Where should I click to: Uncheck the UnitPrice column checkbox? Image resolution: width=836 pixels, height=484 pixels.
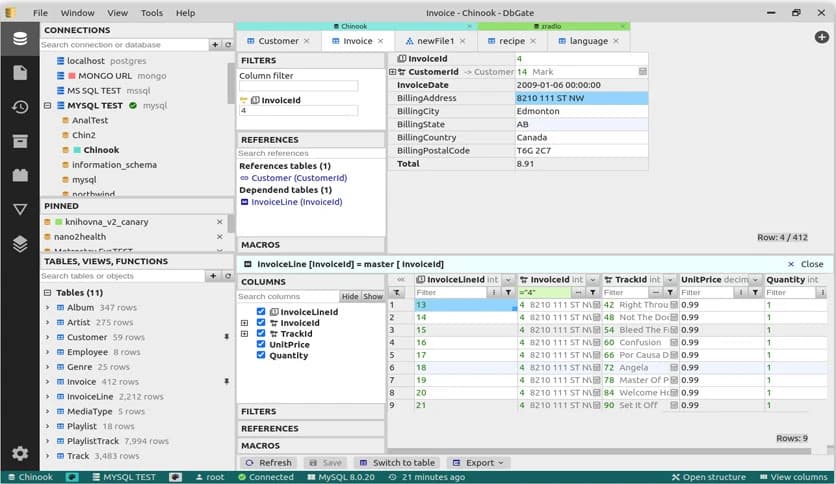tap(261, 345)
